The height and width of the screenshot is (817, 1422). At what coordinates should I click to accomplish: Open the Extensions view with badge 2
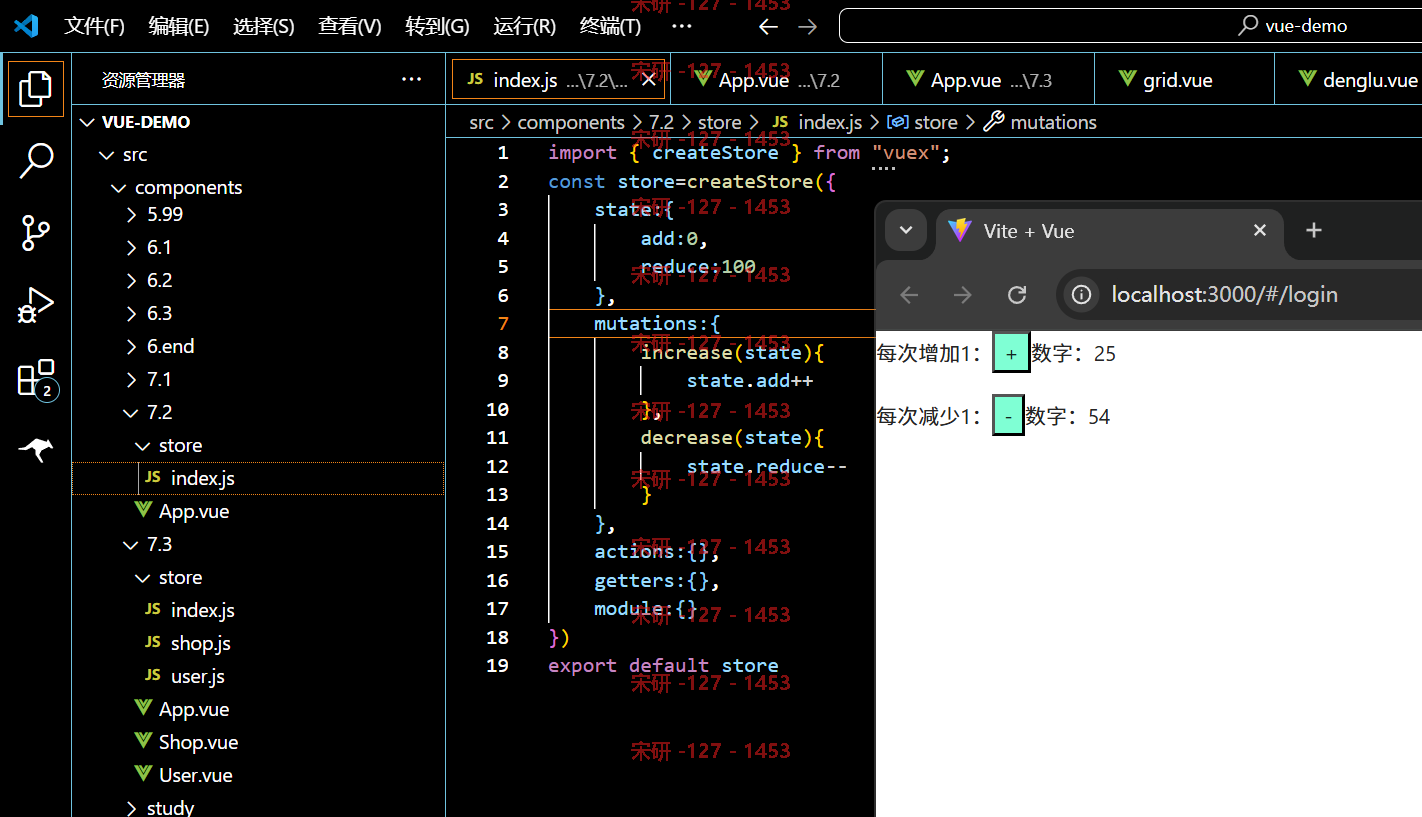[36, 379]
